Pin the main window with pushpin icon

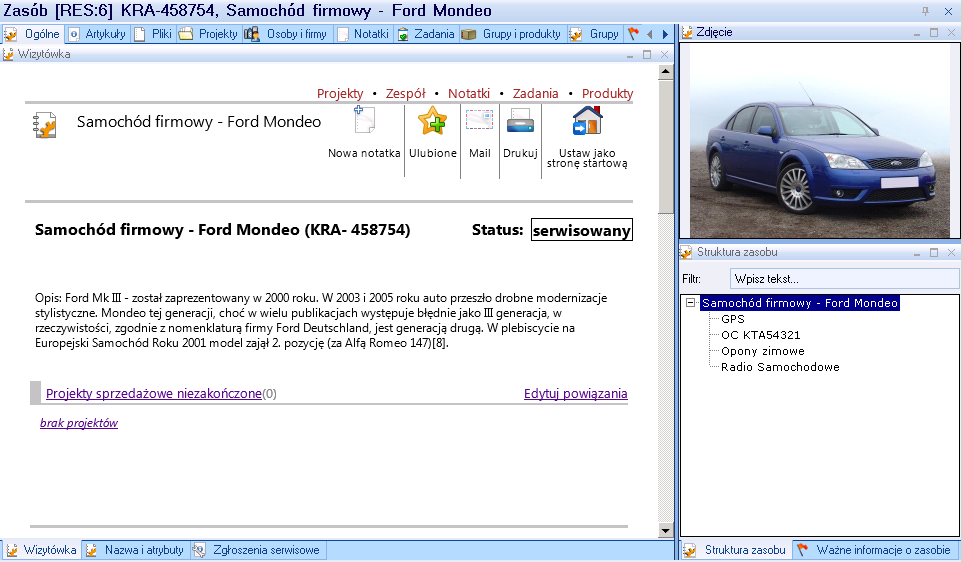coord(925,11)
